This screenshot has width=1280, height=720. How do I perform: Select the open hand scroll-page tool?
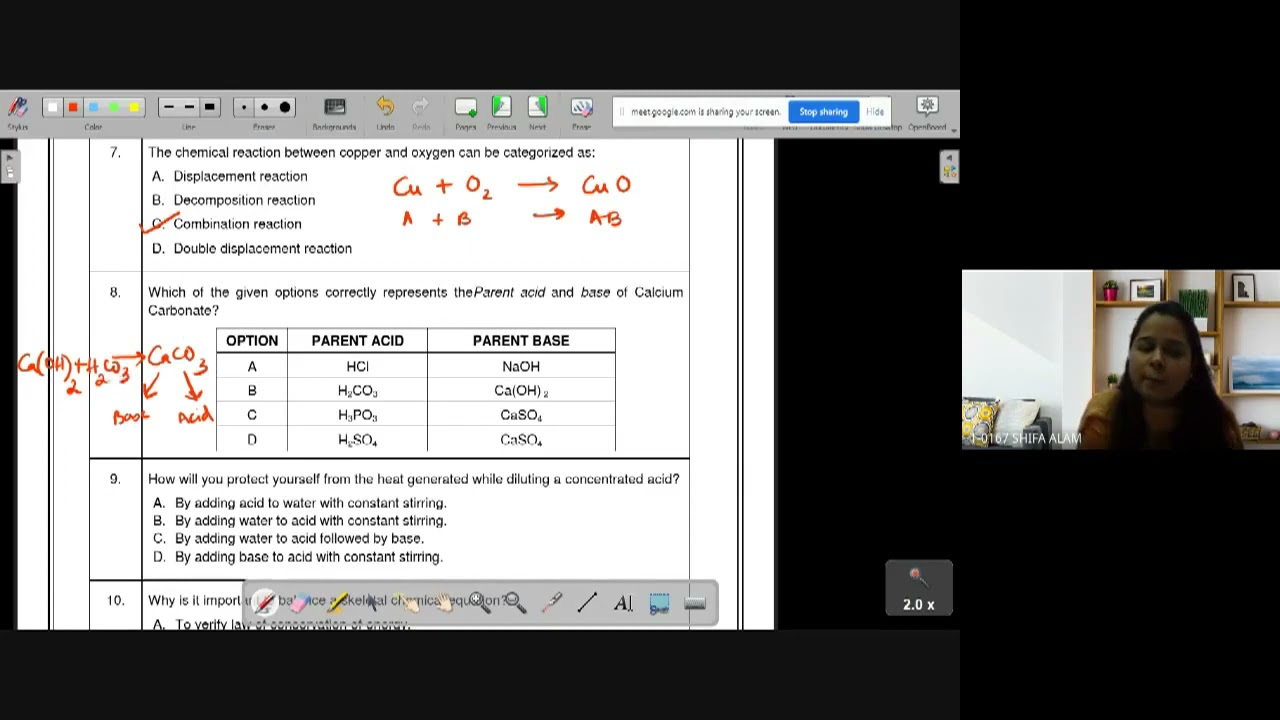coord(444,602)
